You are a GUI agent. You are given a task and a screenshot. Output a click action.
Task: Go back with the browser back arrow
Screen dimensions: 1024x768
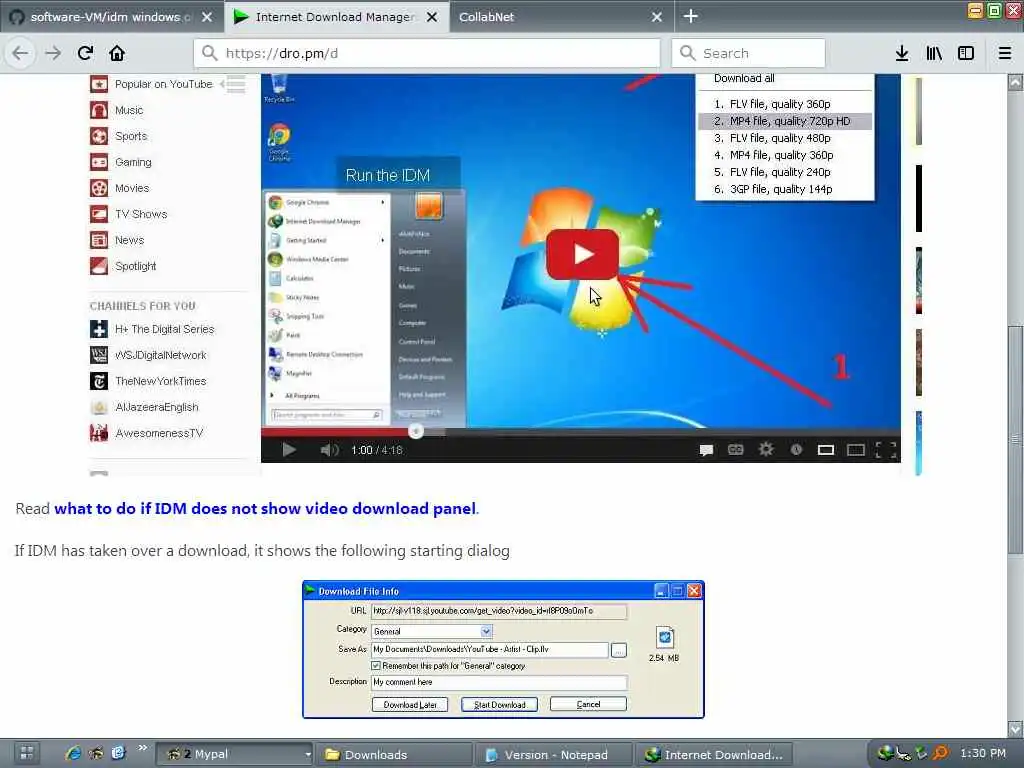[20, 53]
